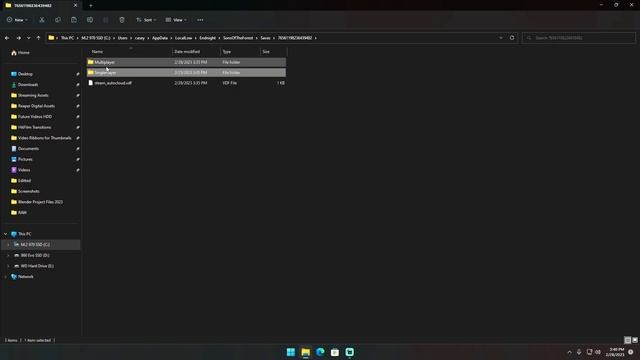Click the Cut scissors icon
640x360 pixels.
click(42, 20)
